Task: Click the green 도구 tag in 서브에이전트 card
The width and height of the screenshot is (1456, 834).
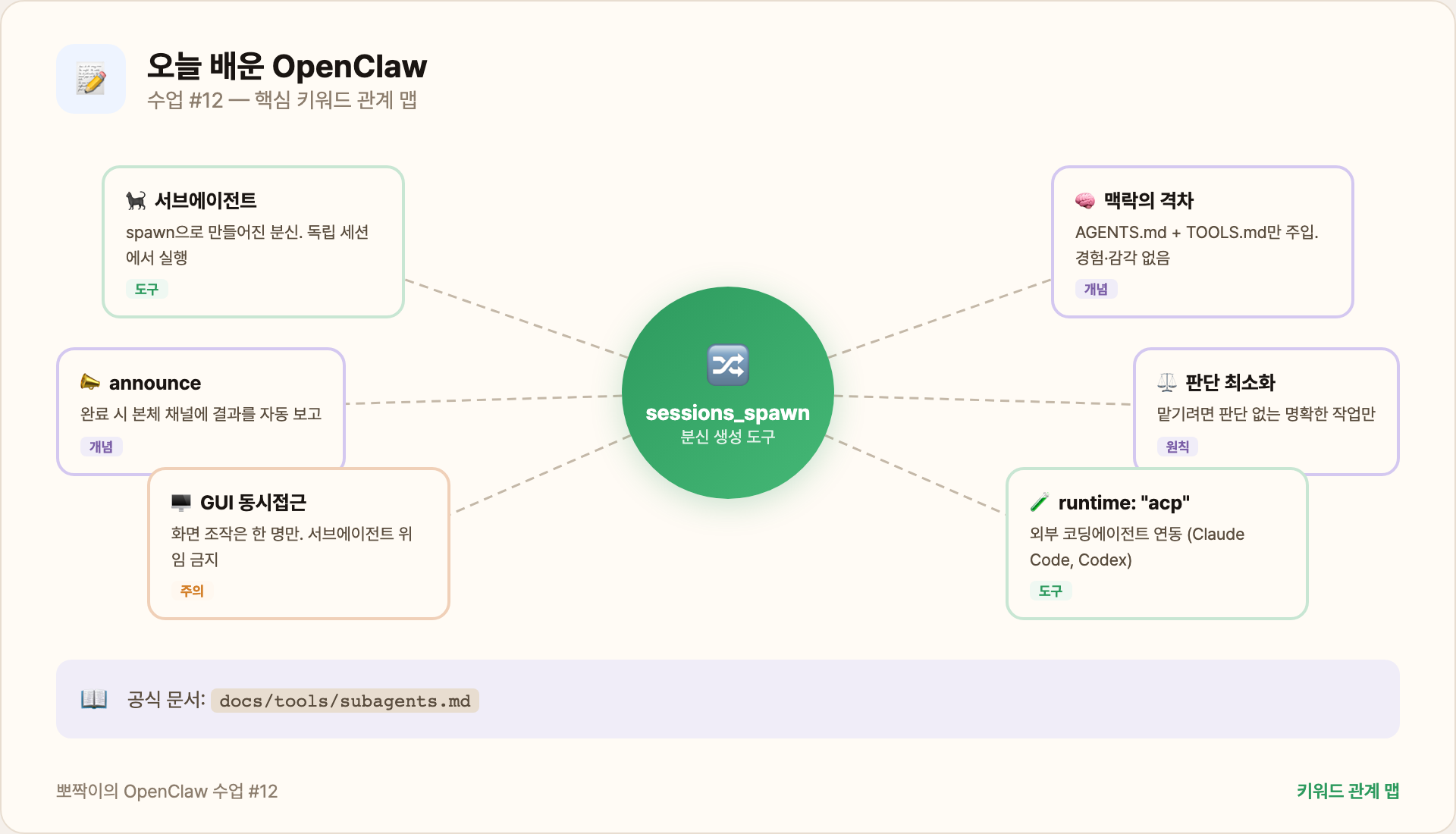Action: coord(146,289)
